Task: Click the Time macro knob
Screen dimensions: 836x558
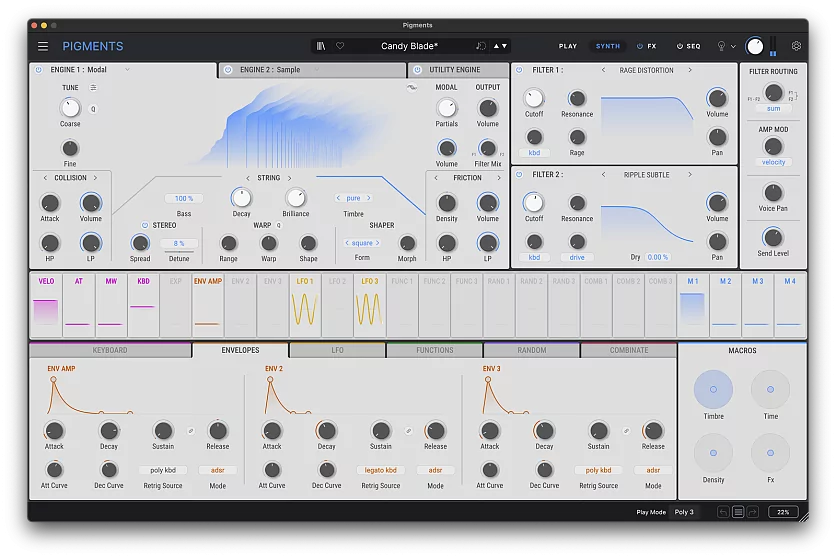Action: click(x=770, y=390)
